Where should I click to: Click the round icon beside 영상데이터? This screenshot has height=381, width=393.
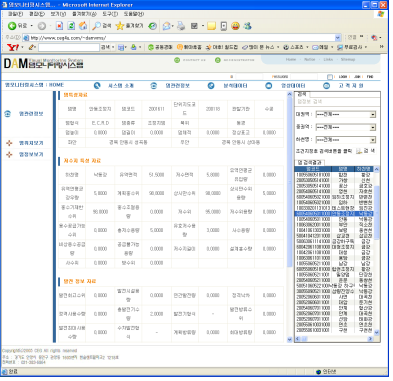[x=269, y=86]
